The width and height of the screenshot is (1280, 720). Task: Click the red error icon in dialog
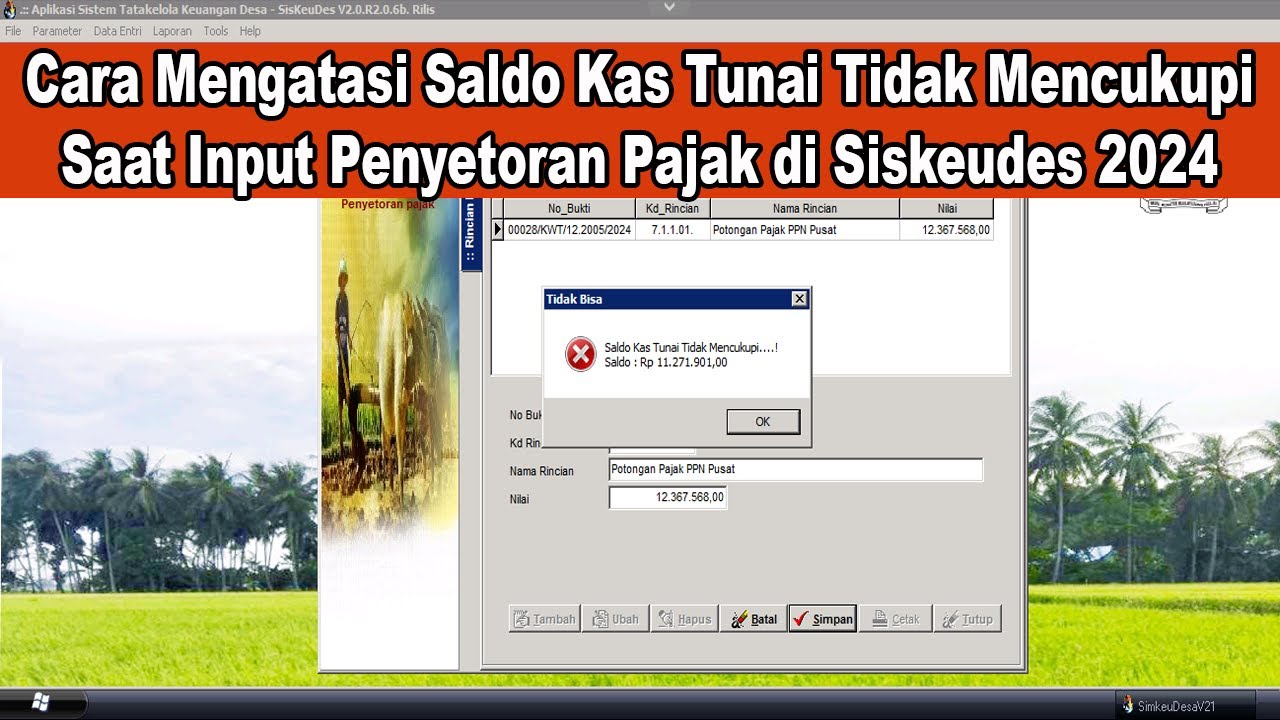point(580,354)
